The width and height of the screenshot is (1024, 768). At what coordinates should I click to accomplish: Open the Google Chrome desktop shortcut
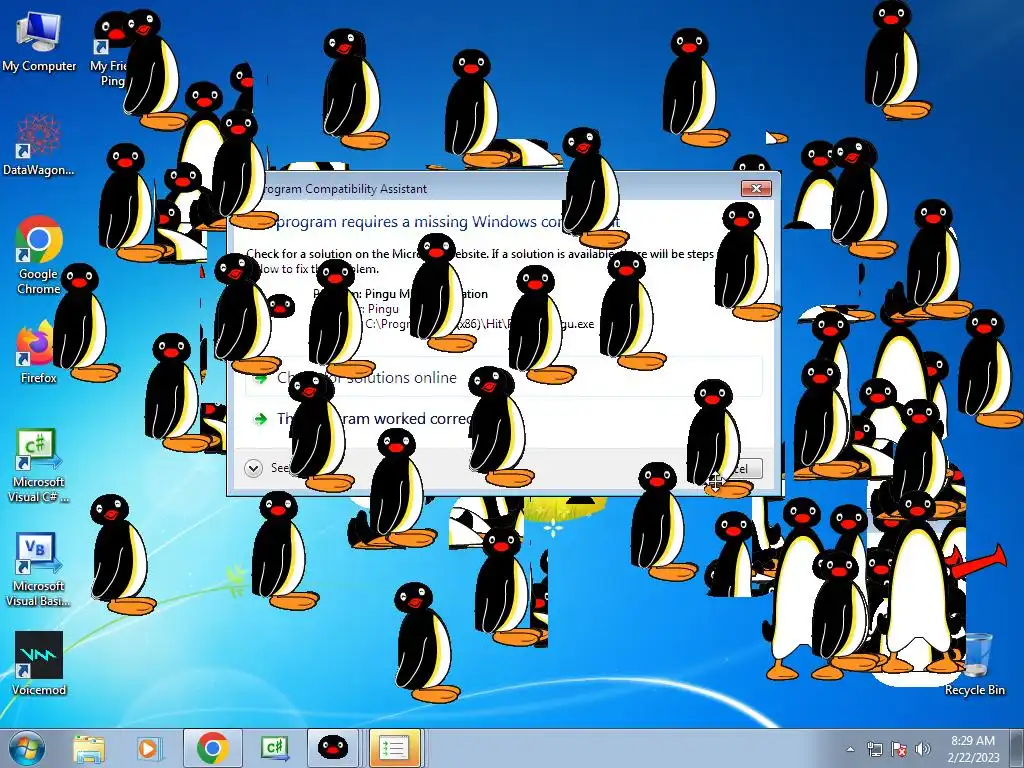tap(39, 255)
